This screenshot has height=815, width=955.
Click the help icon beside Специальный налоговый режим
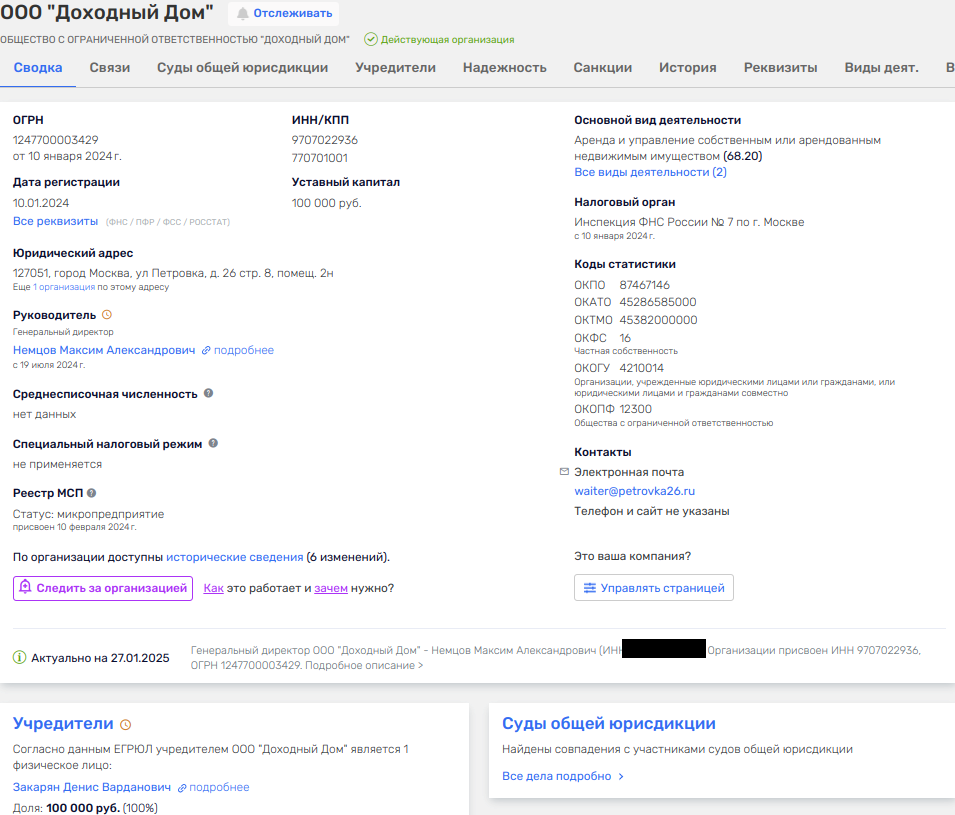click(x=213, y=443)
